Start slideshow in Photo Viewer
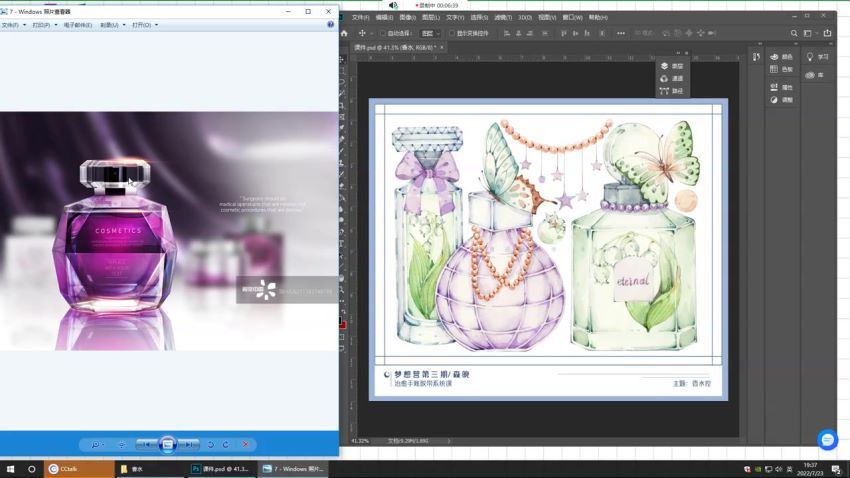The height and width of the screenshot is (478, 850). (x=168, y=444)
